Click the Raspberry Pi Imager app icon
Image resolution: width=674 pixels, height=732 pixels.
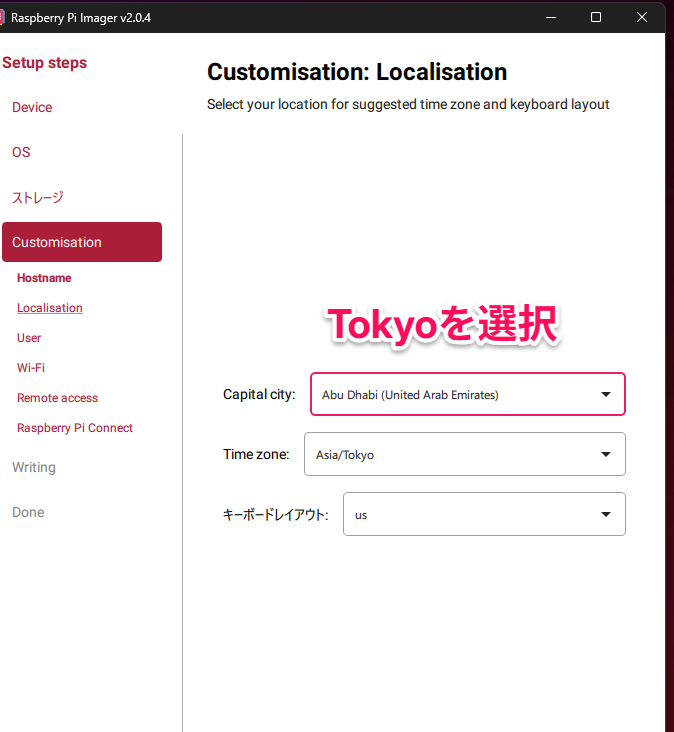[x=3, y=17]
